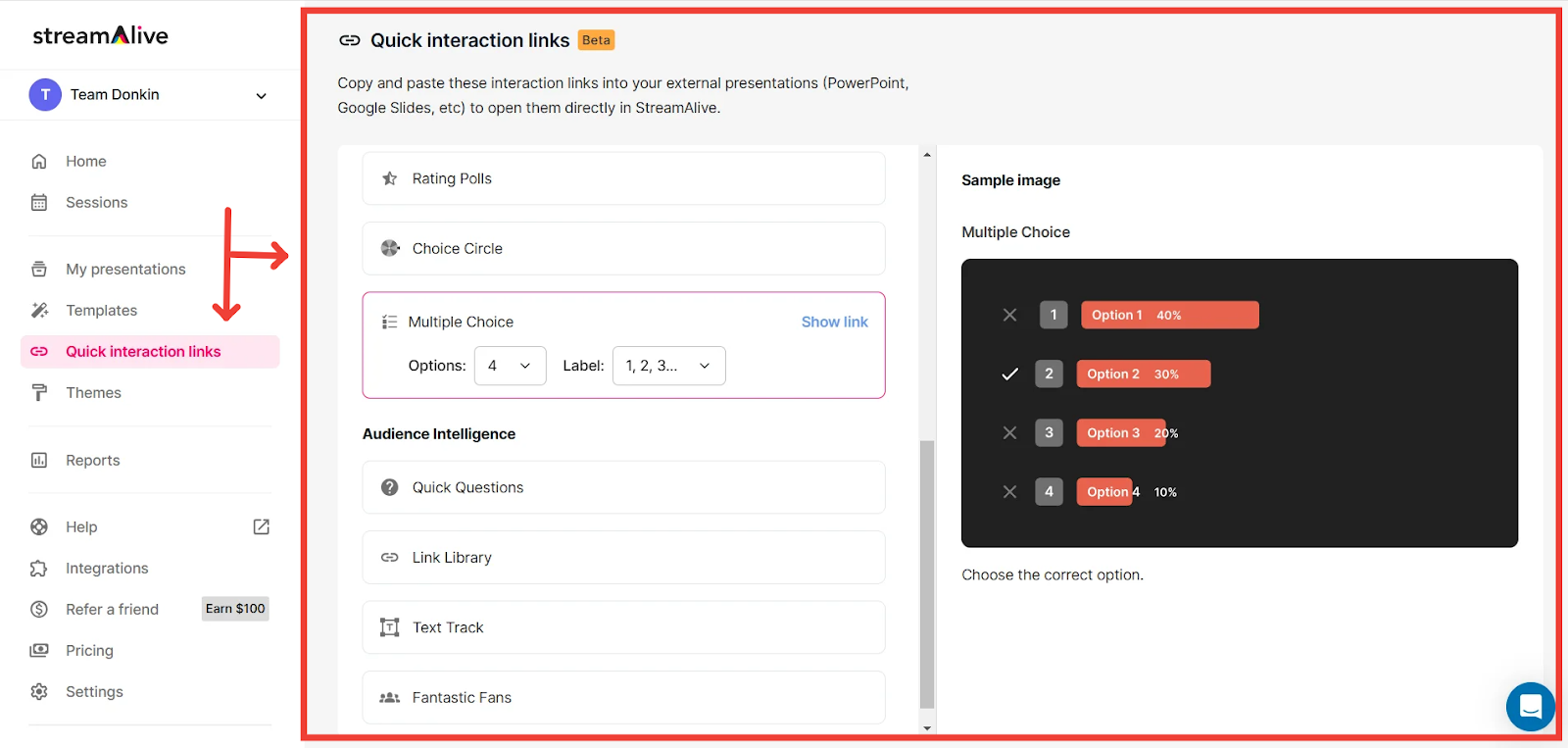
Task: Open Themes from the sidebar
Action: coord(94,393)
